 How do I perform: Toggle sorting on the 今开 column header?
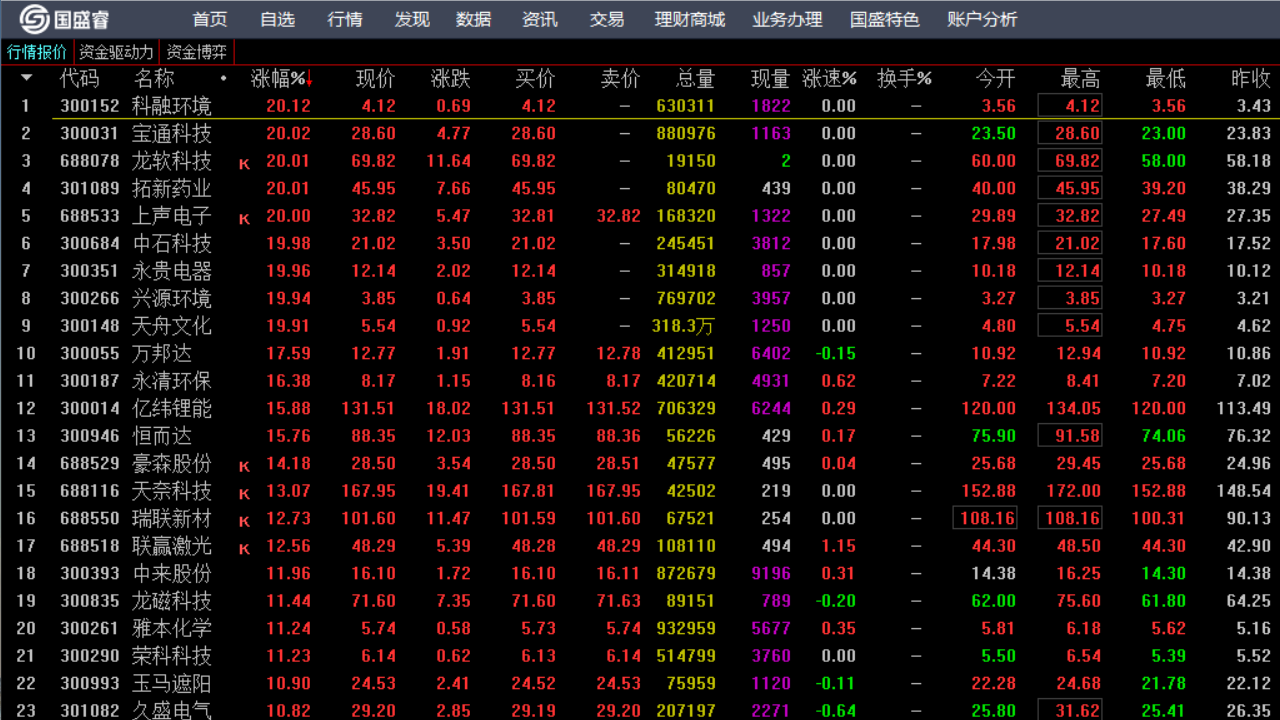[992, 79]
